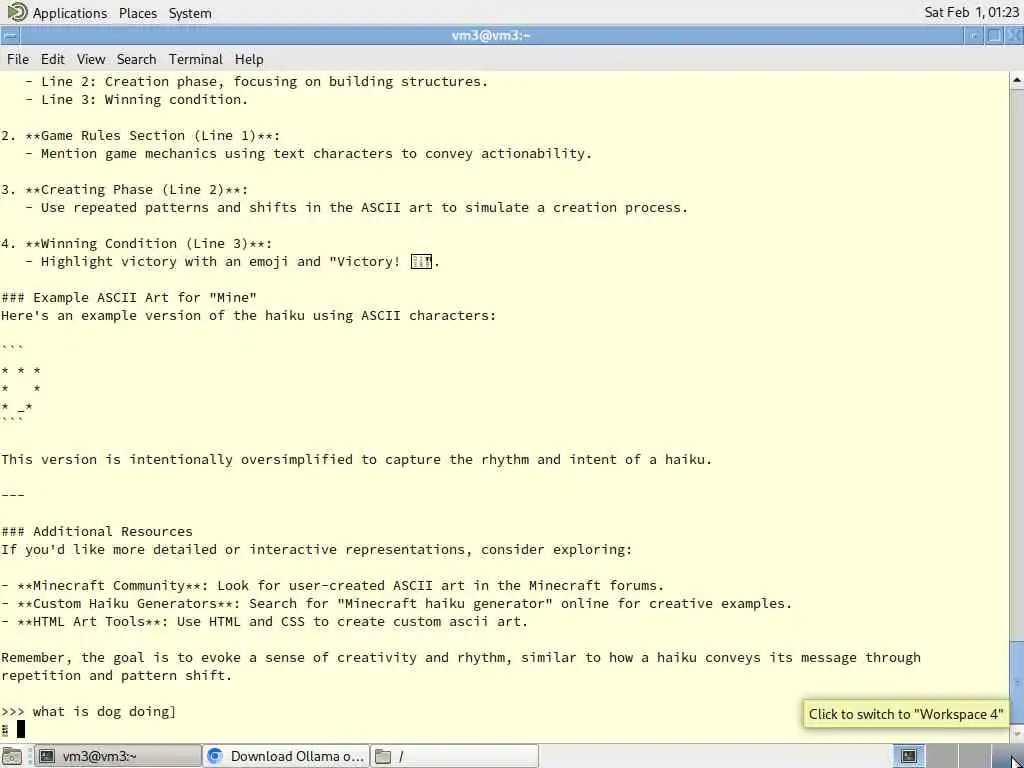Open the window menu icon on title bar
1024x768 pixels.
(x=10, y=36)
